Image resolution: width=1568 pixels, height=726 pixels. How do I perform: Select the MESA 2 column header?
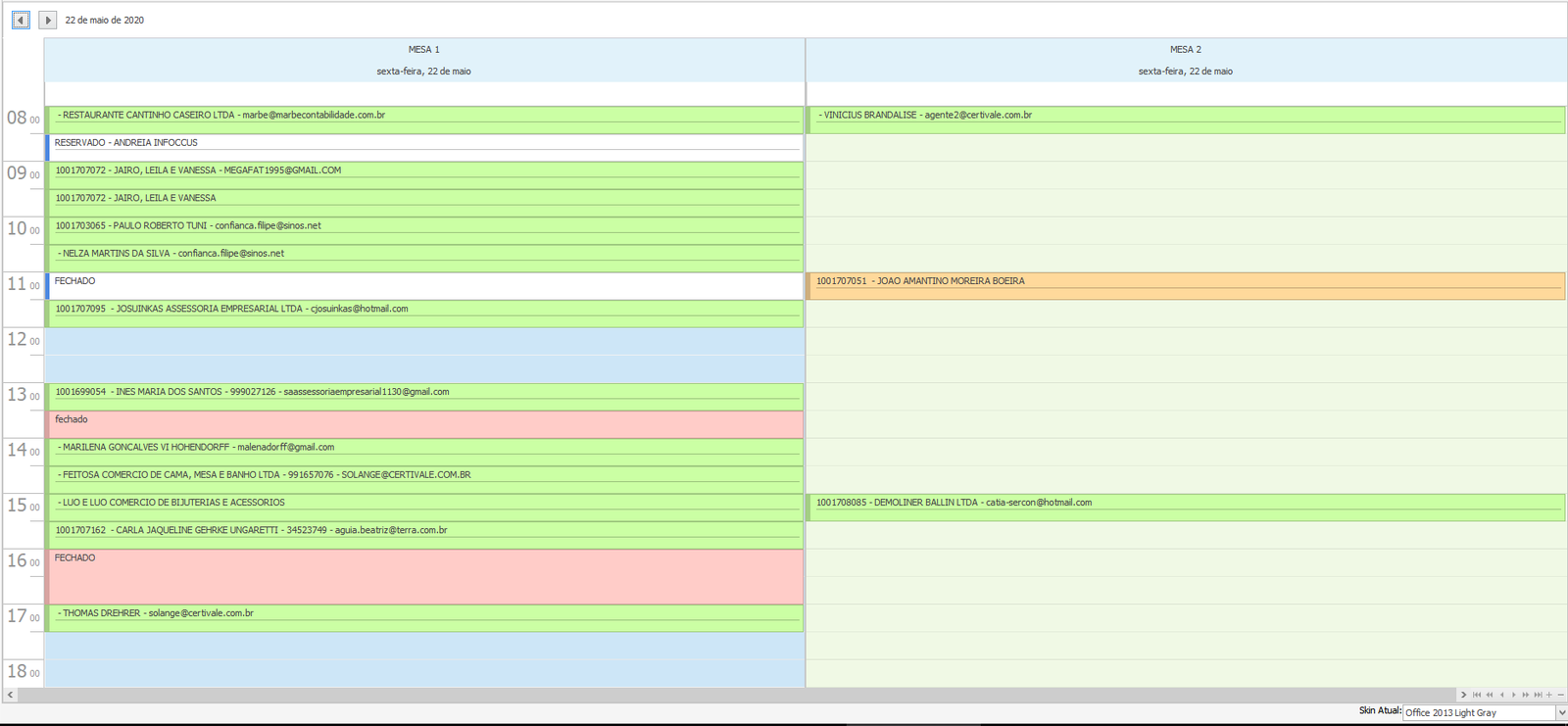click(x=1185, y=49)
